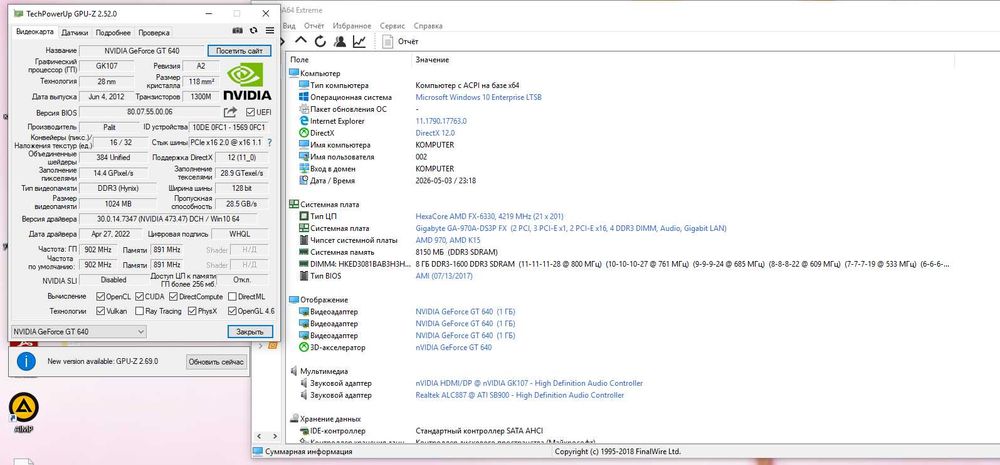Click the Отчёт toolbar button label
This screenshot has height=465, width=1000.
point(408,41)
